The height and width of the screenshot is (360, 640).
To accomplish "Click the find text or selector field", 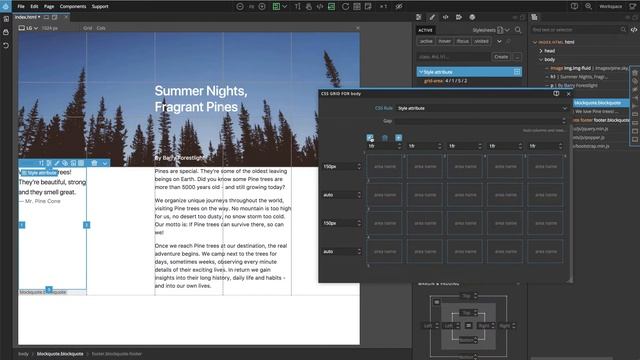I will tap(579, 30).
